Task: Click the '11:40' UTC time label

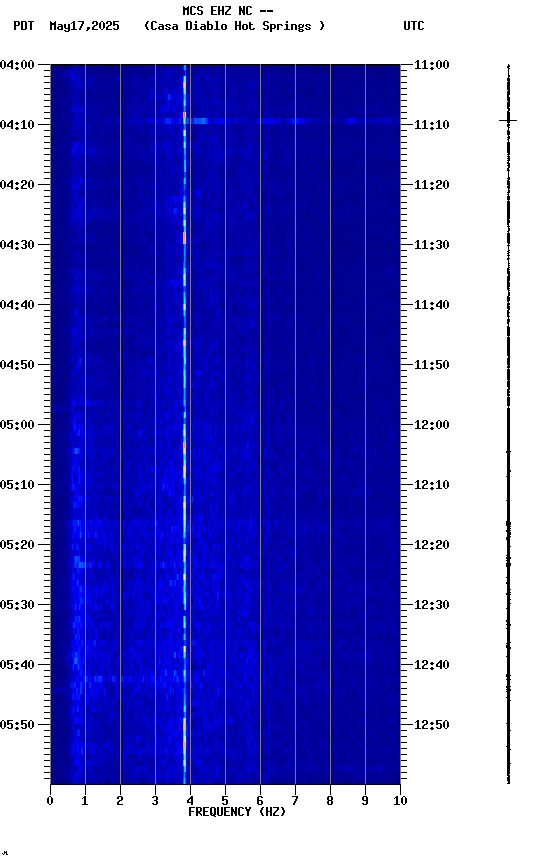Action: point(432,305)
